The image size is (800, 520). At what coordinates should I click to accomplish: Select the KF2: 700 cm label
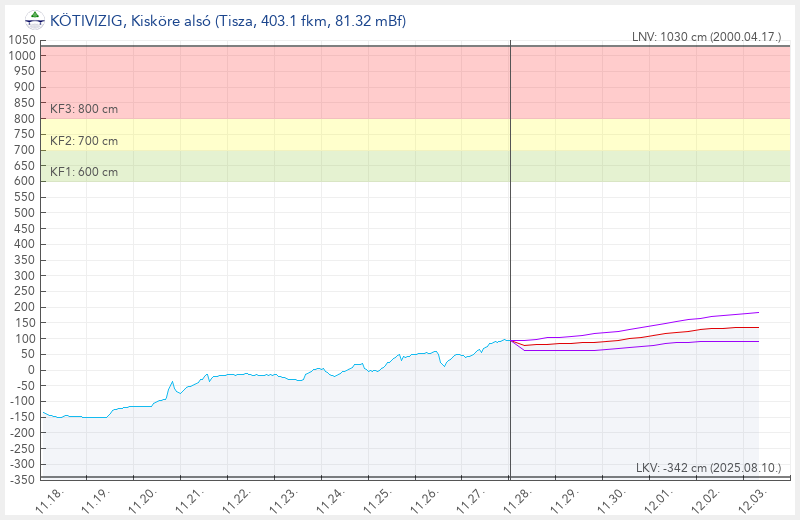(x=84, y=141)
